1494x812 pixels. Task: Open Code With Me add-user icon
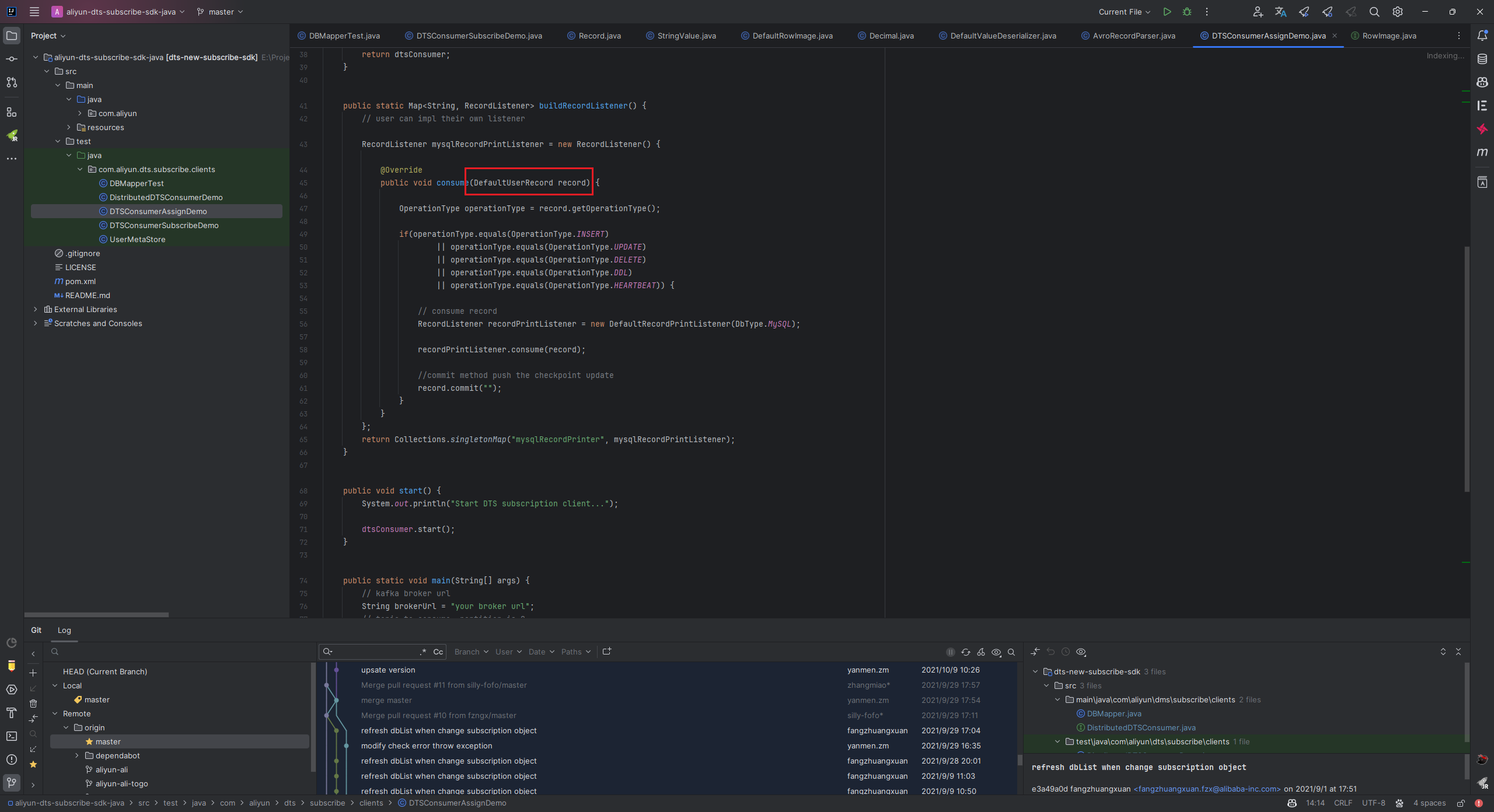pyautogui.click(x=1258, y=12)
